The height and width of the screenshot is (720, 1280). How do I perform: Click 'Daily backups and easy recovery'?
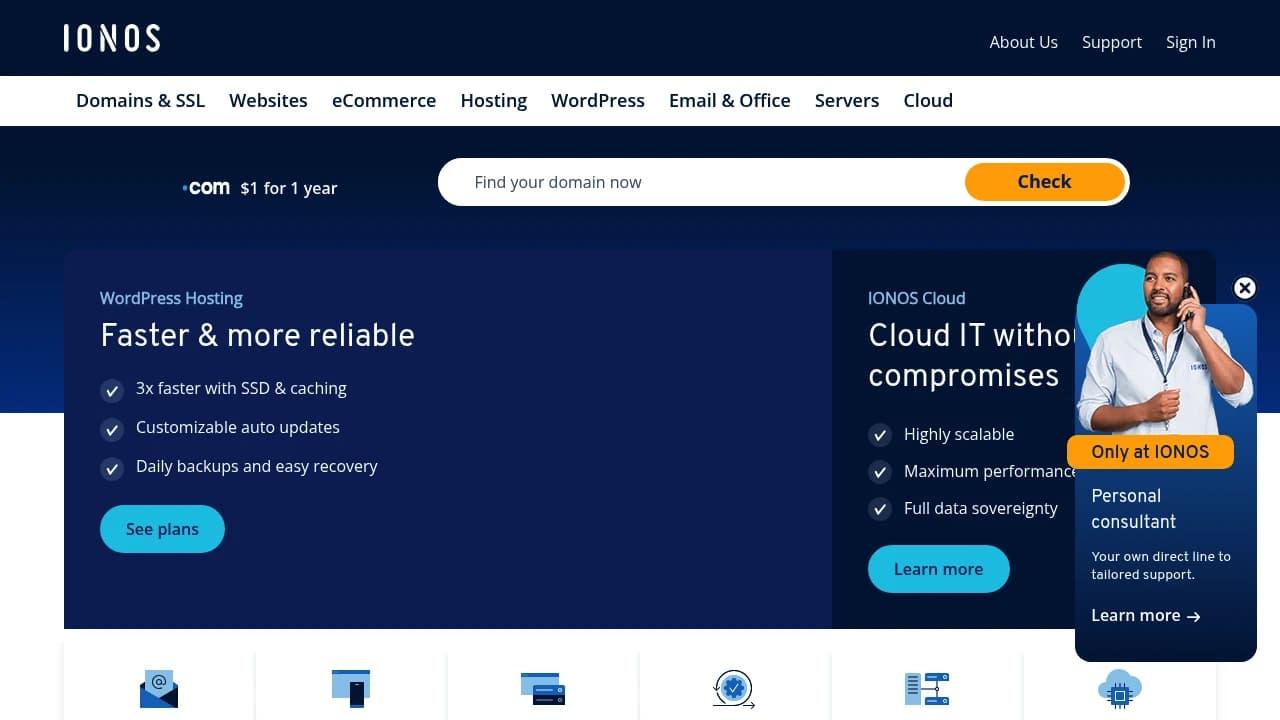tap(257, 466)
